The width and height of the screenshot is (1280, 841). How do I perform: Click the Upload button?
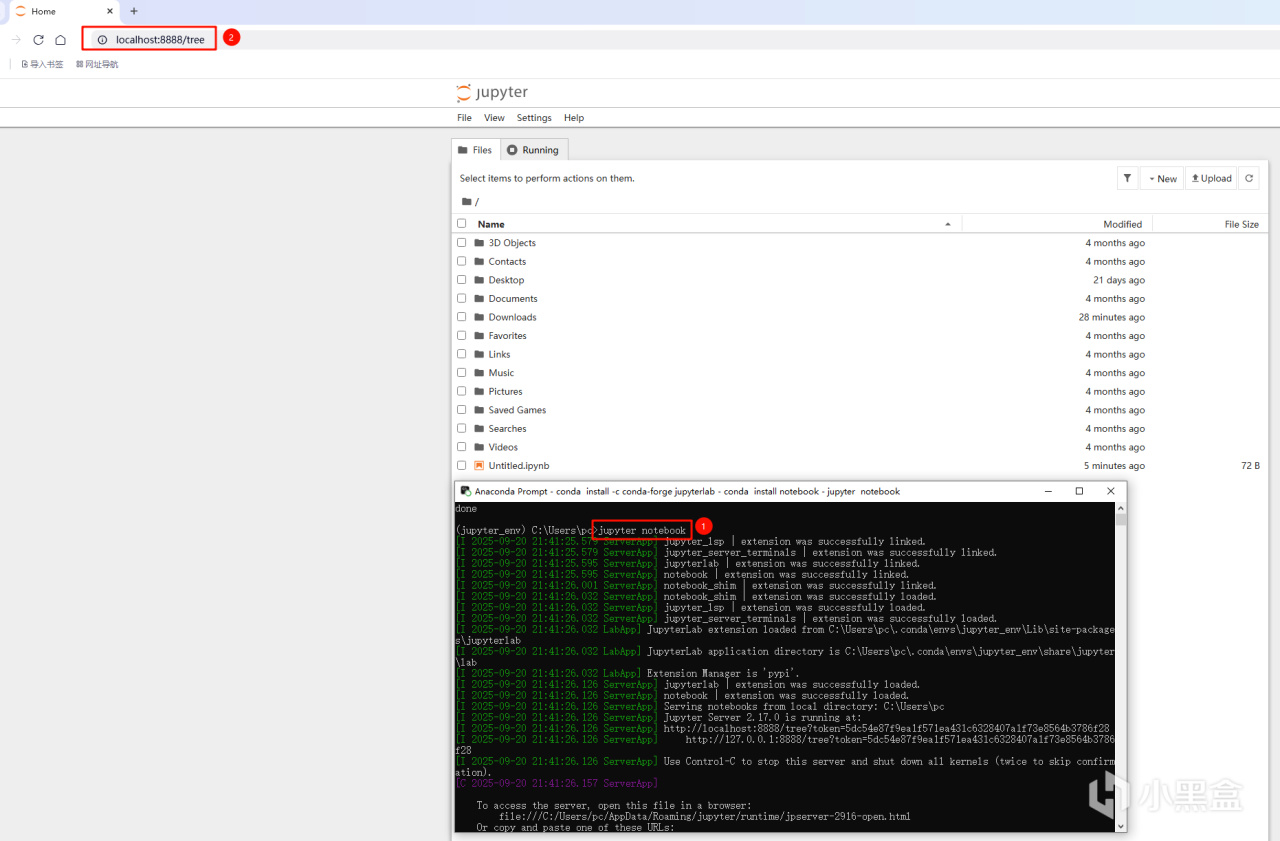pos(1211,178)
